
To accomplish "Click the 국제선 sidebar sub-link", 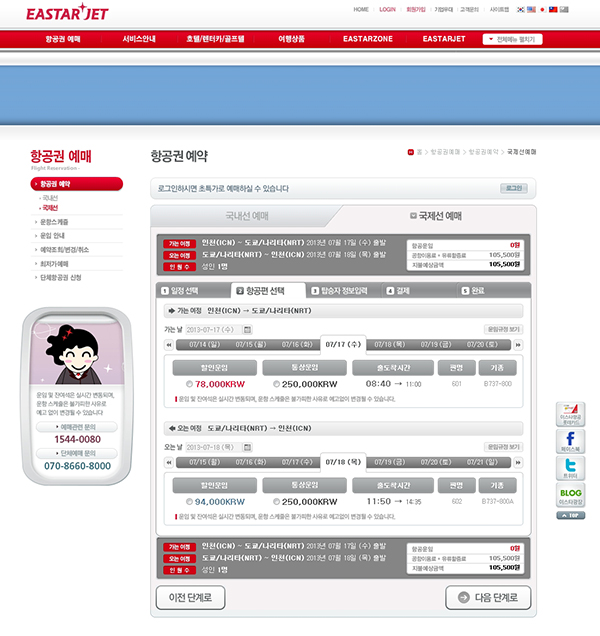I will coord(50,208).
